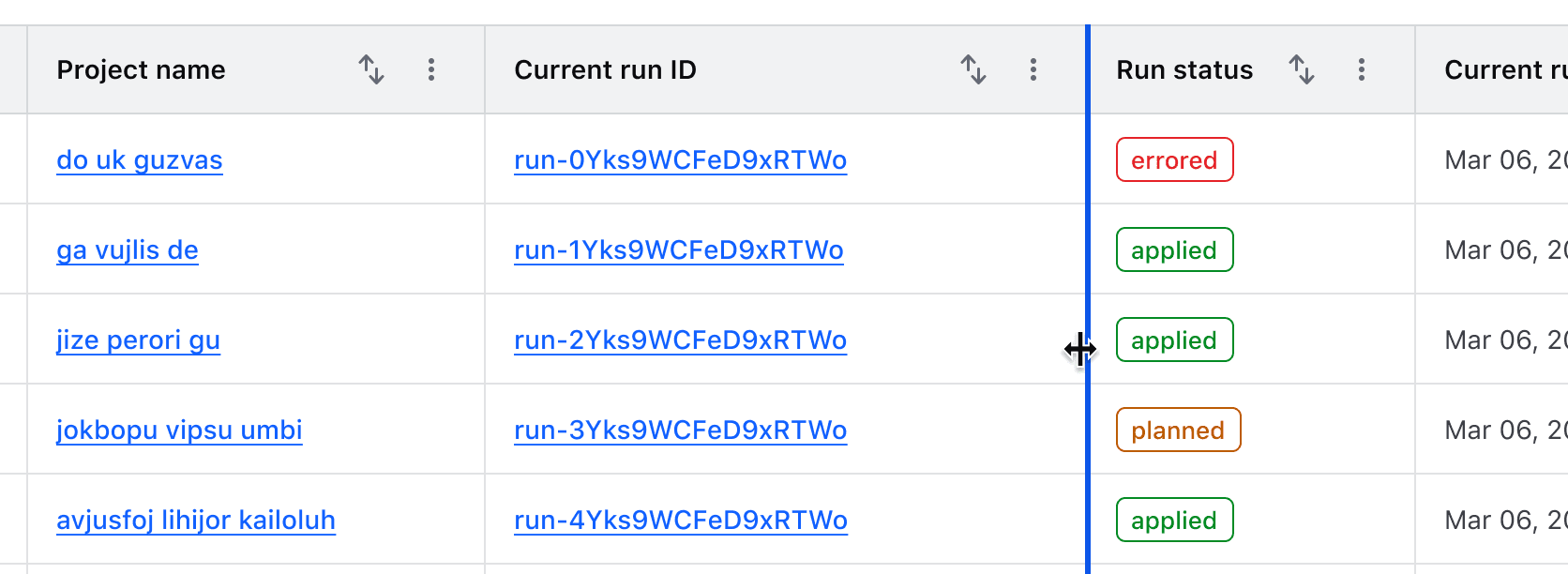Open the Current run ID column options menu
This screenshot has width=1568, height=574.
1033,69
